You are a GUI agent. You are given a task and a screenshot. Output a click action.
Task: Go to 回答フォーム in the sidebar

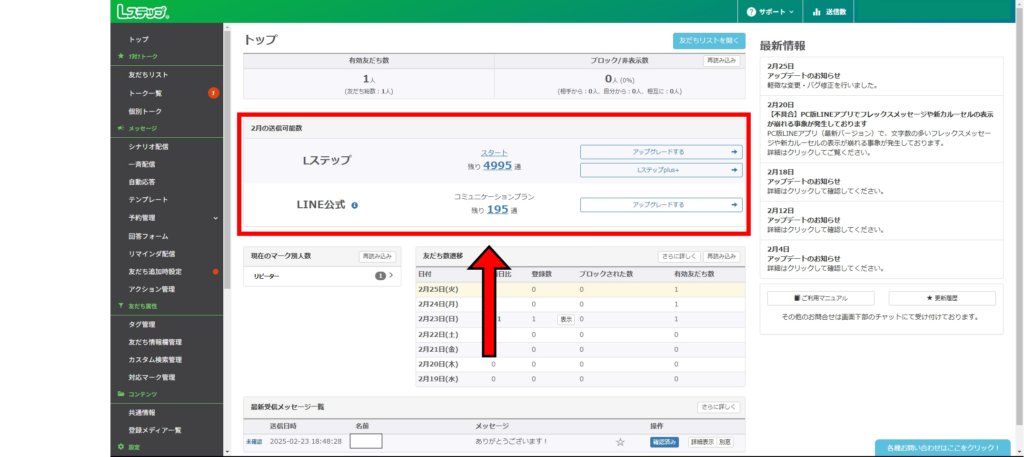[x=146, y=235]
